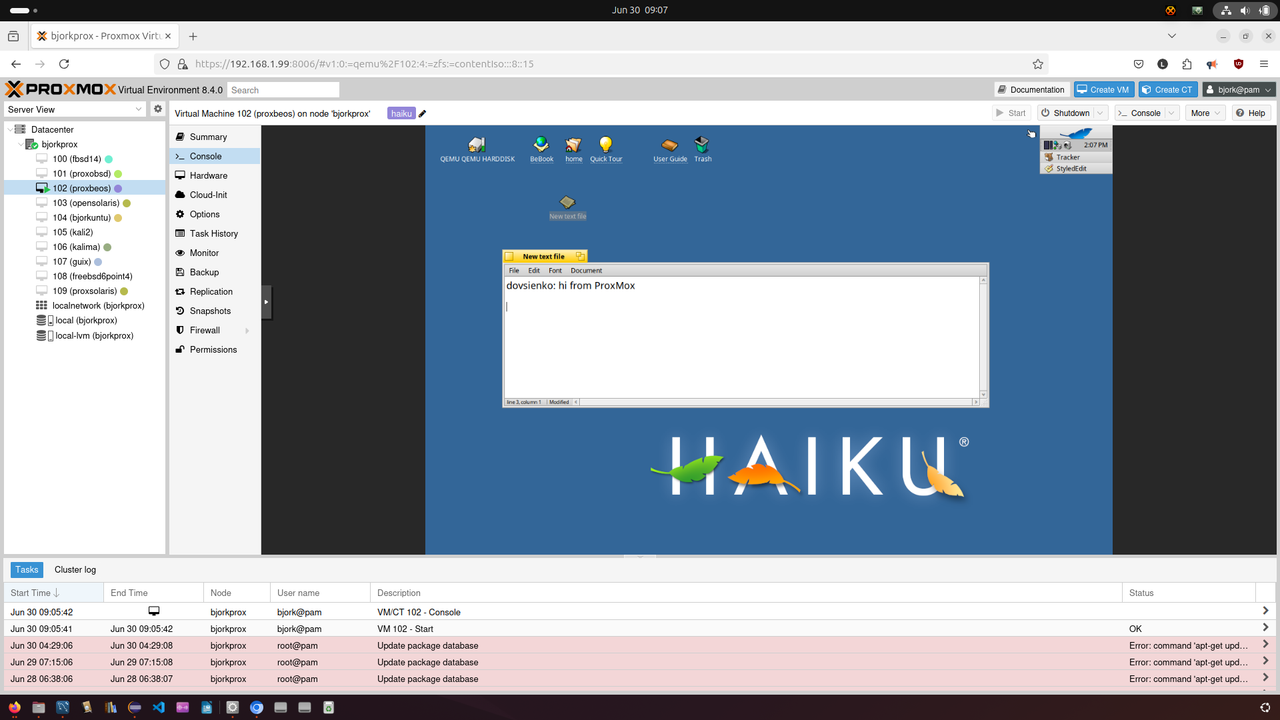This screenshot has height=720, width=1280.
Task: Click in the StyledEdit text area
Action: pyautogui.click(x=741, y=337)
